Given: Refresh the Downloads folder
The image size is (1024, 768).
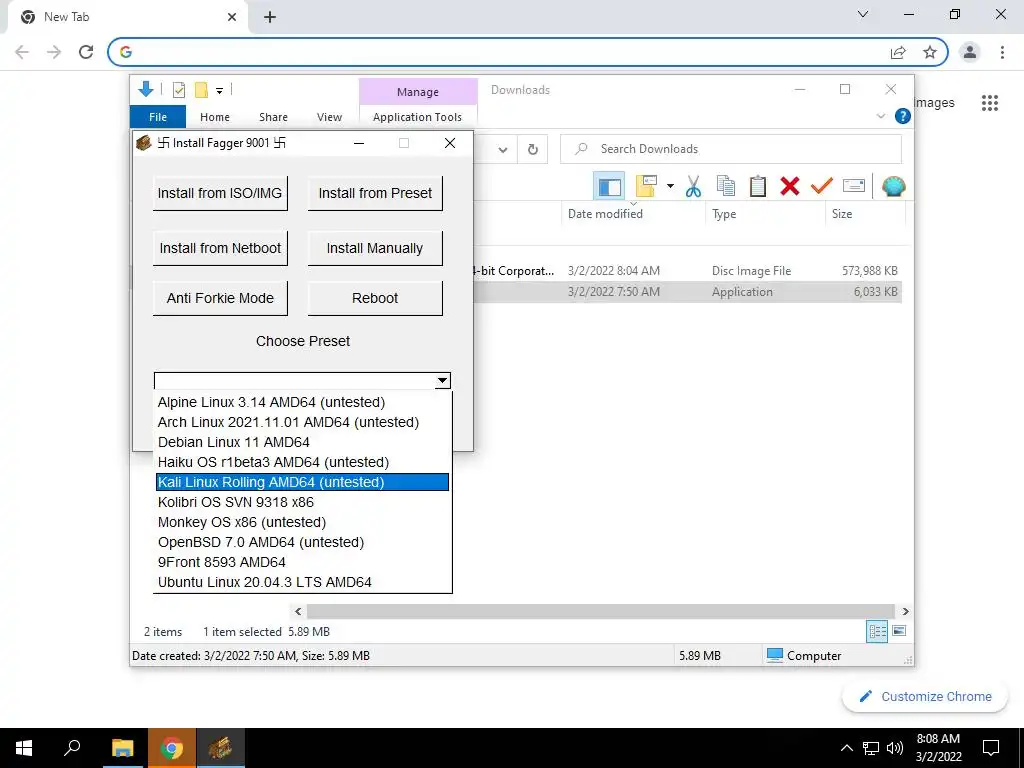Looking at the screenshot, I should [533, 150].
